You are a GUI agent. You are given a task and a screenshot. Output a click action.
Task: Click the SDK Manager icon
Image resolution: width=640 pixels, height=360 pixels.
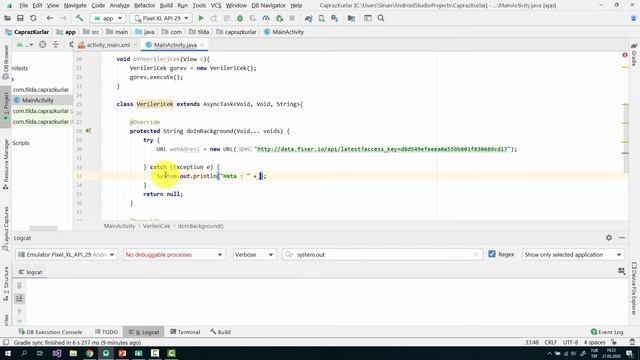335,18
